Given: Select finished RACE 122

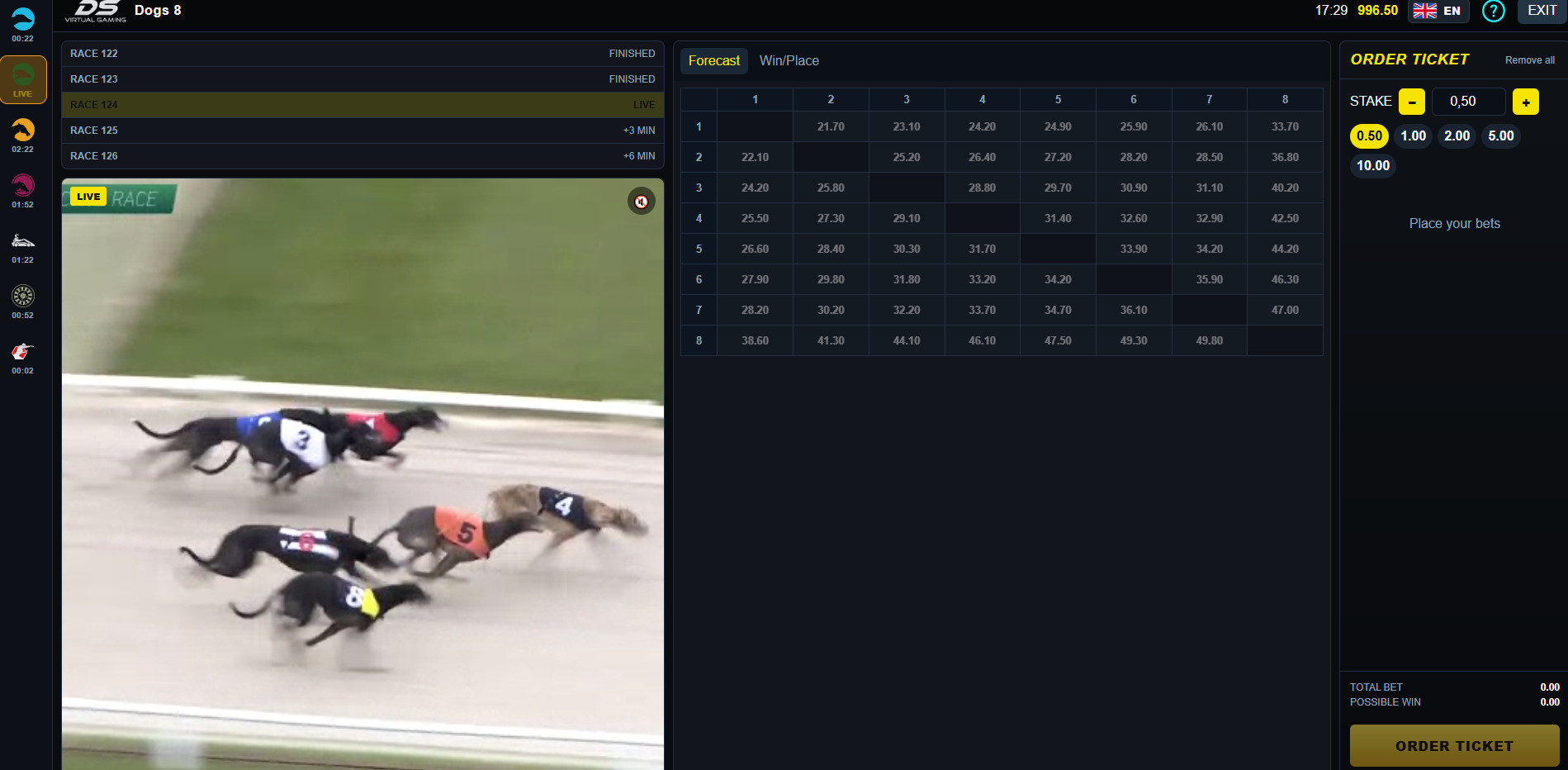Looking at the screenshot, I should pyautogui.click(x=362, y=54).
